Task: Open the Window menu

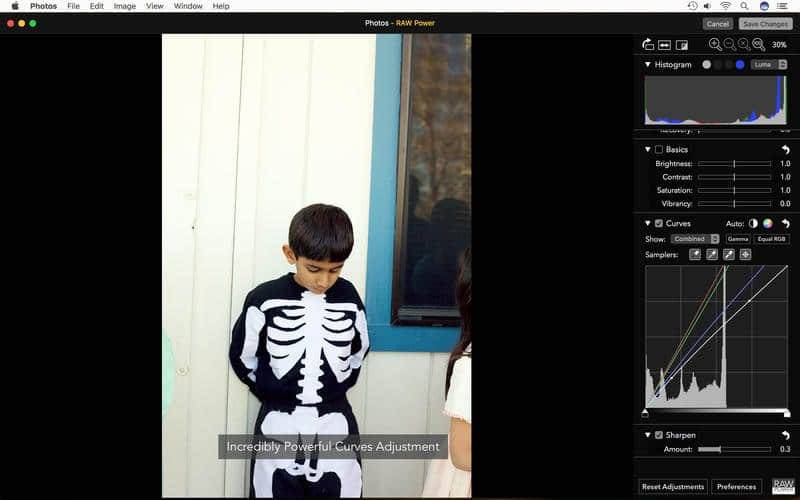Action: tap(188, 6)
